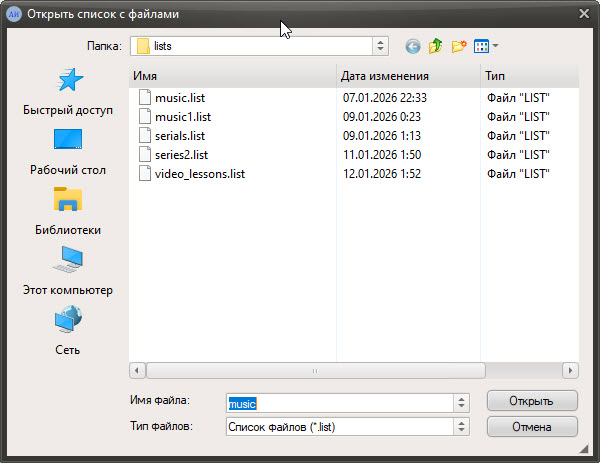Click the application icon in title bar
Screen dimensions: 600x463
pos(14,14)
